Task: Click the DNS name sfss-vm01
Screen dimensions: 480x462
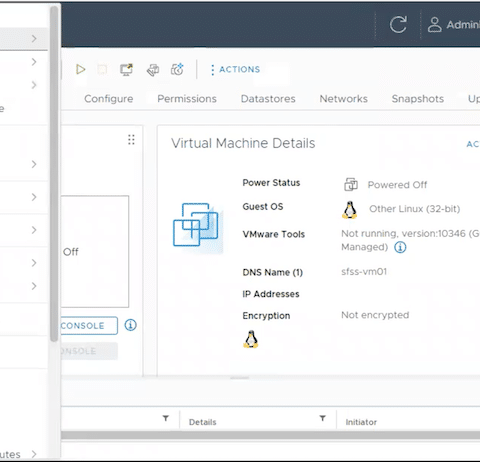Action: [364, 272]
